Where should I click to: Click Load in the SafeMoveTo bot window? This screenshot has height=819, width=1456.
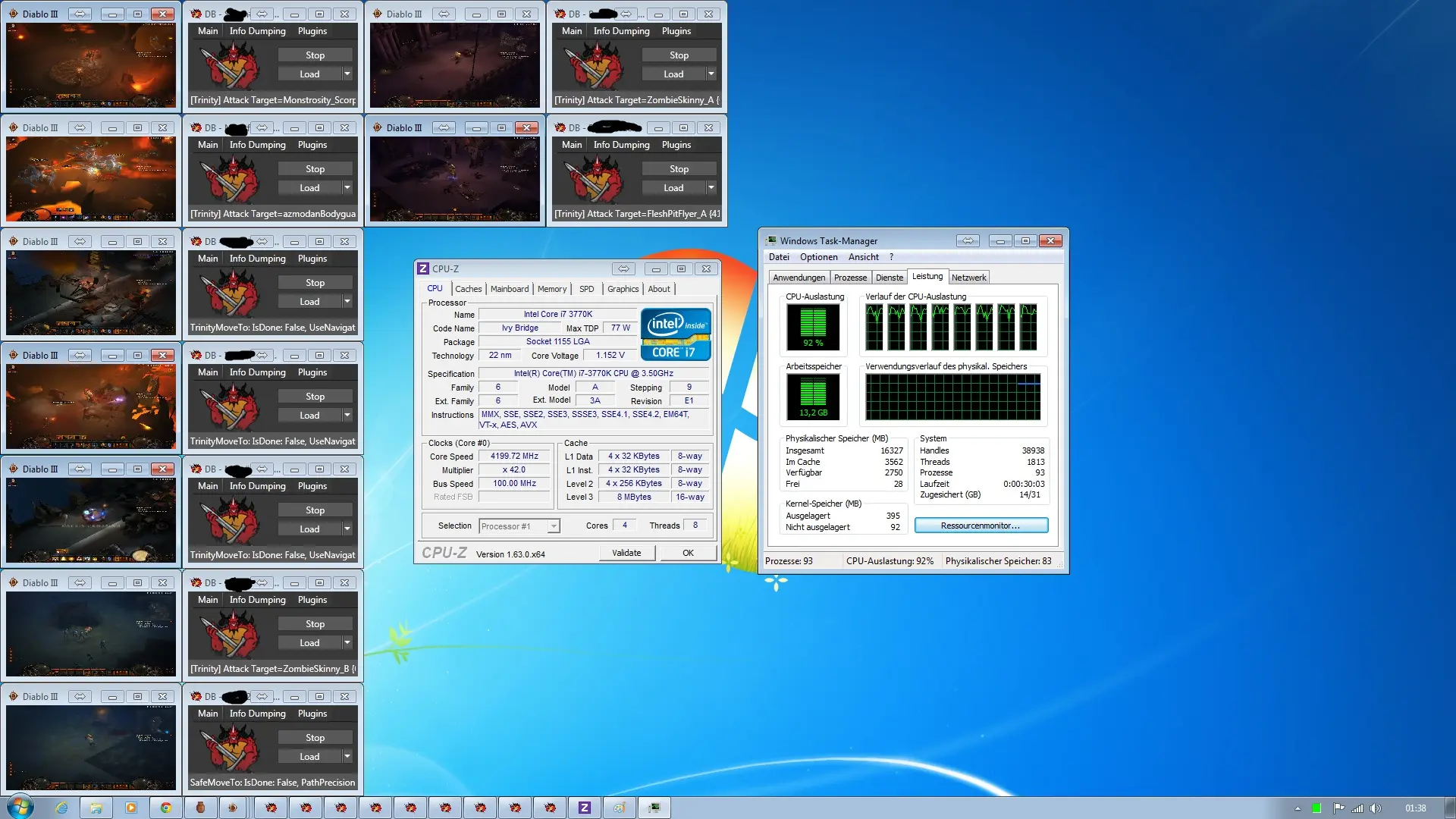pos(309,757)
